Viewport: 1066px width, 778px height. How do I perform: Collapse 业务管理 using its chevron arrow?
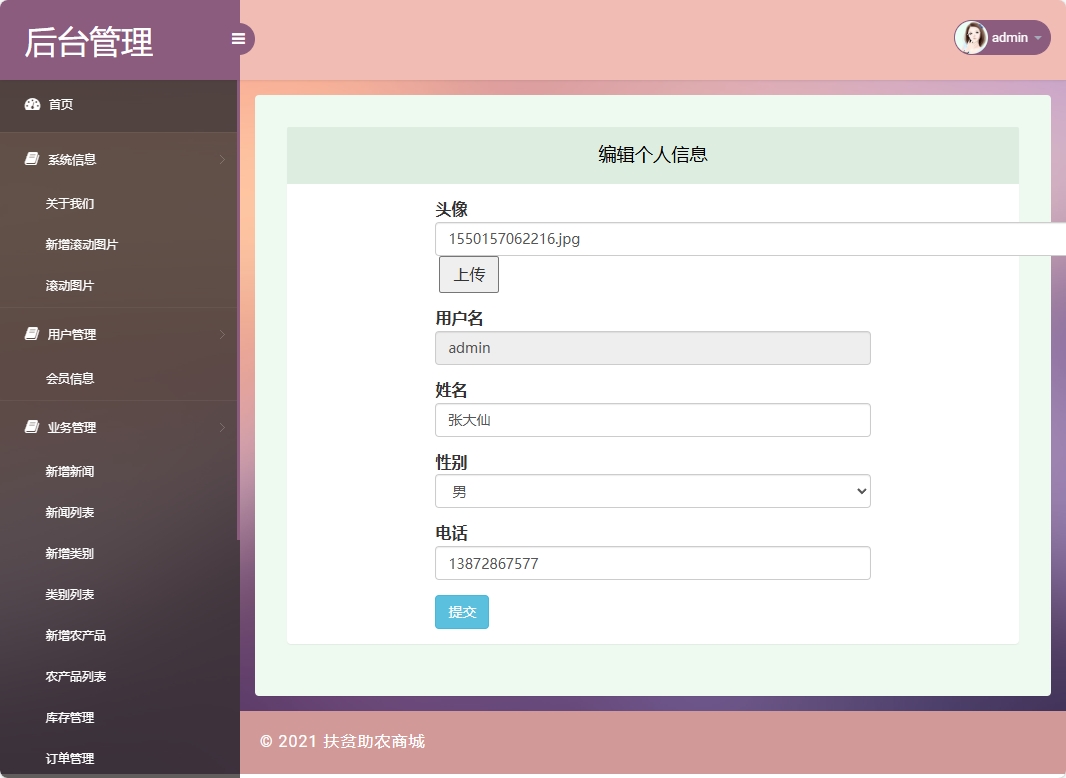tap(222, 427)
